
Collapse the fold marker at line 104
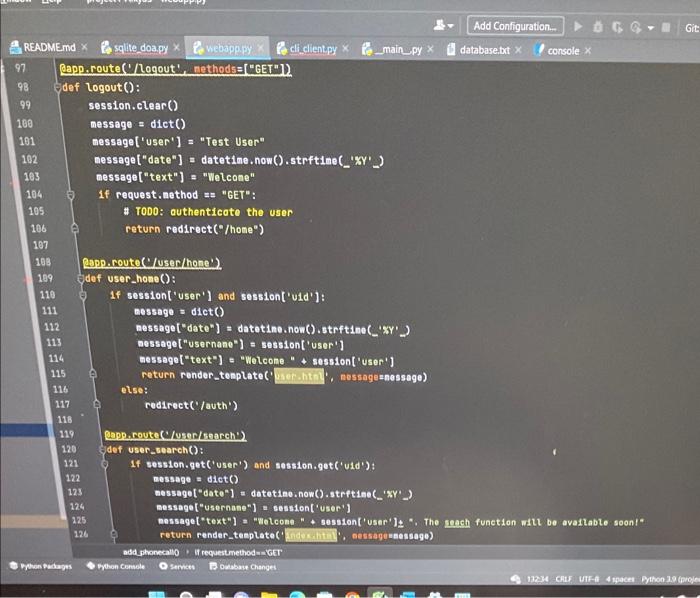click(x=70, y=195)
